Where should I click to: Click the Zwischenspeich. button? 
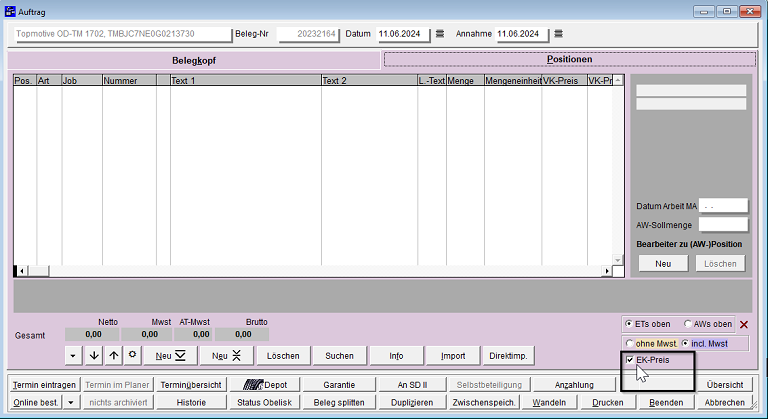click(484, 402)
